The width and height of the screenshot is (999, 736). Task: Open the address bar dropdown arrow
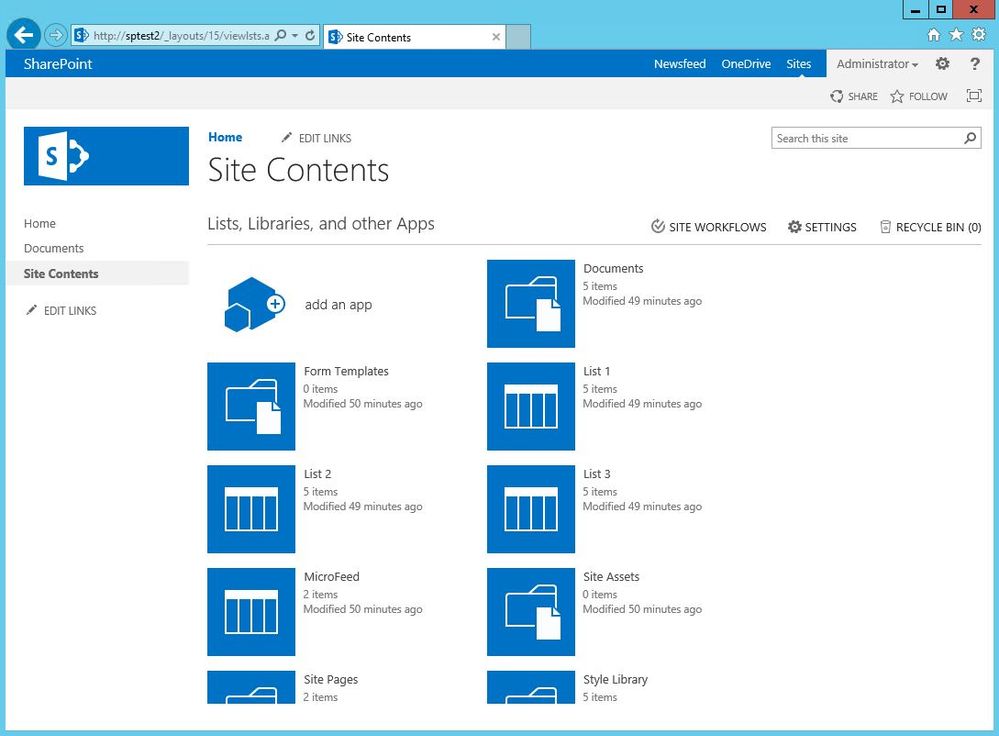[295, 36]
